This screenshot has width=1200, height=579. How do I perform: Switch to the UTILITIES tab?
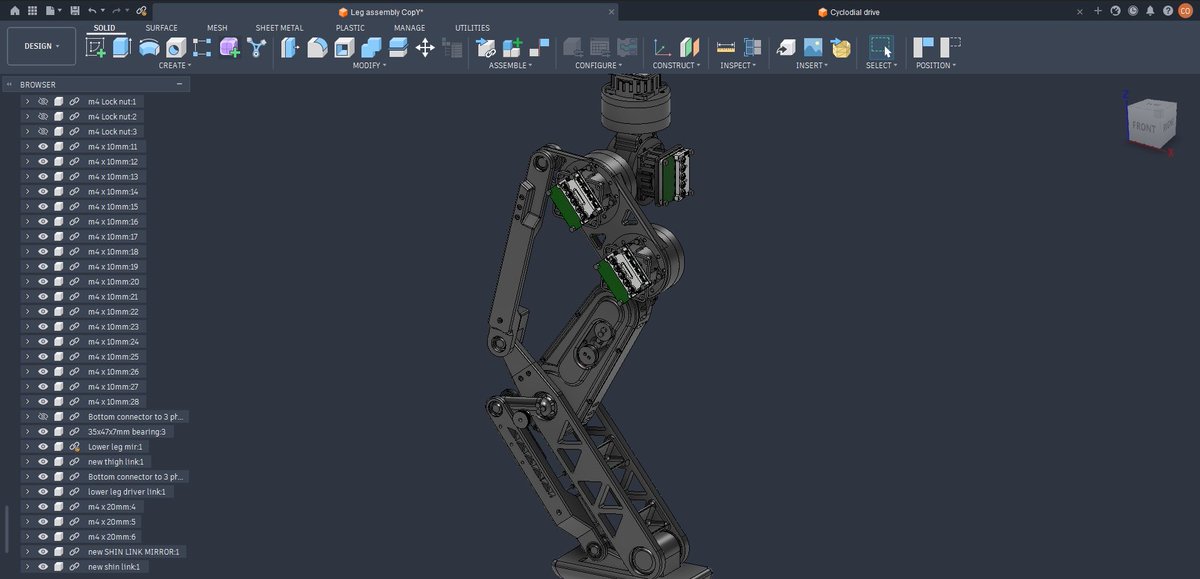pyautogui.click(x=472, y=28)
